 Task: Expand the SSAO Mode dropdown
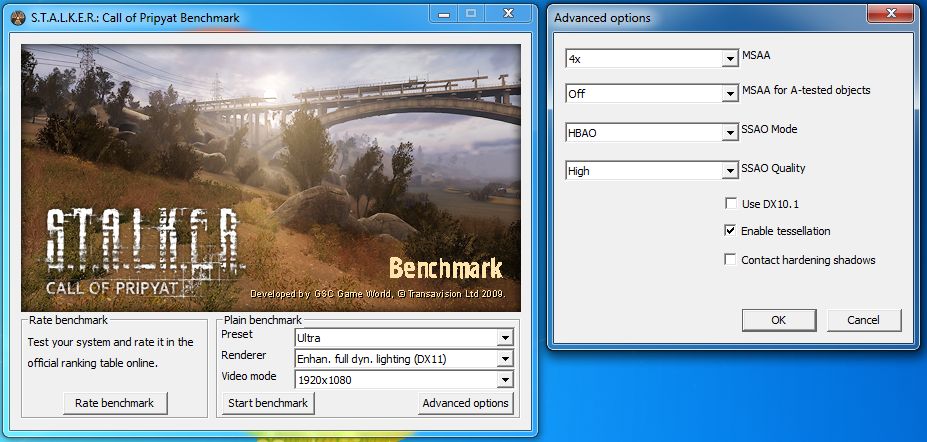tap(652, 133)
